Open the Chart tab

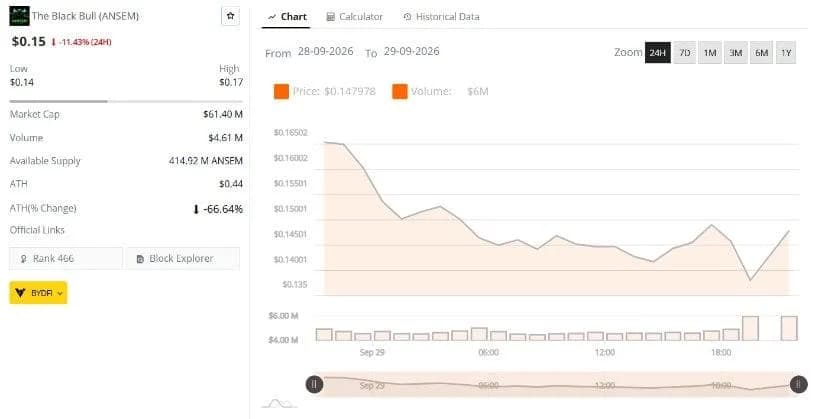pyautogui.click(x=287, y=17)
